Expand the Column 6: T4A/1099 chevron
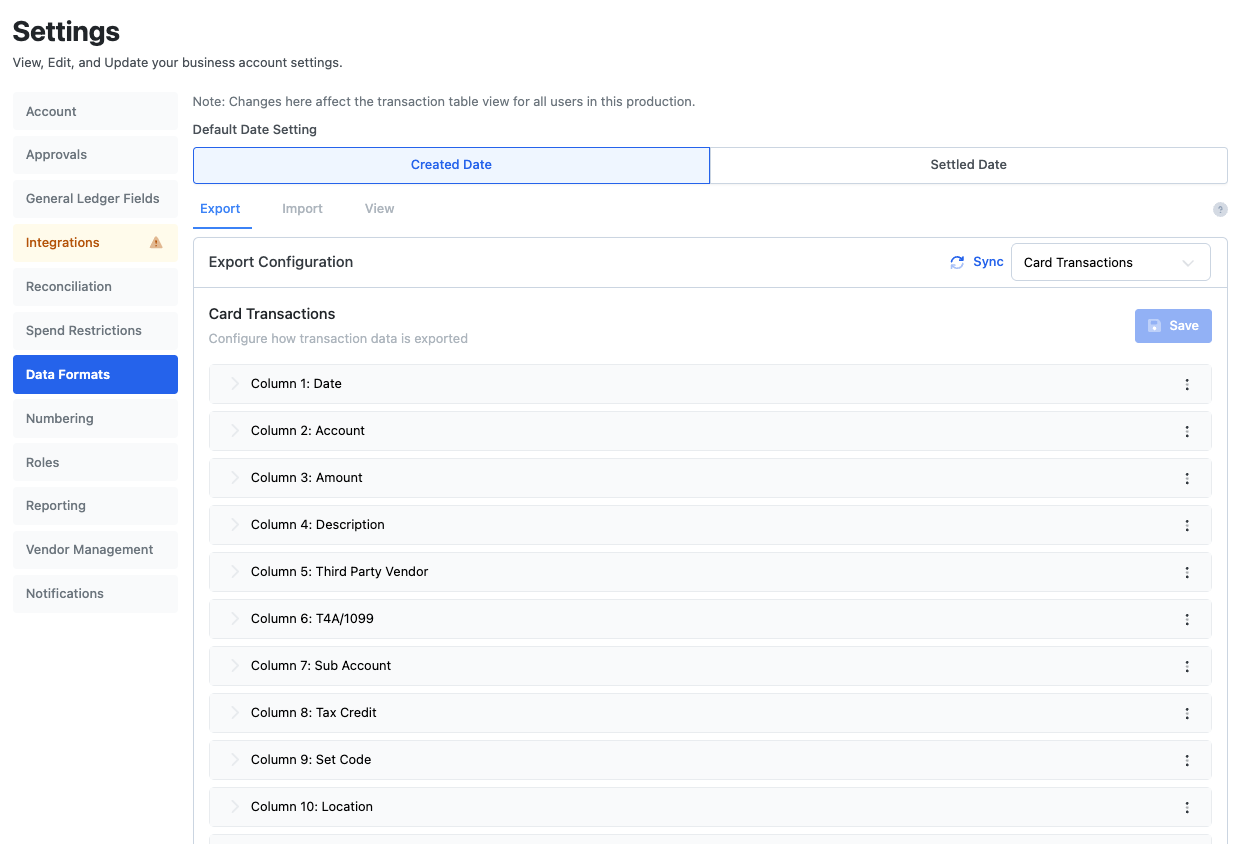Screen dimensions: 1240x844 point(236,619)
